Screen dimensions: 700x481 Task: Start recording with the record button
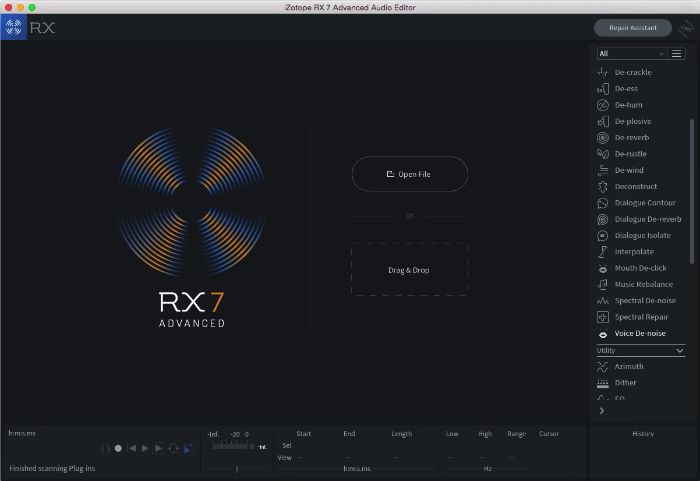pos(118,448)
